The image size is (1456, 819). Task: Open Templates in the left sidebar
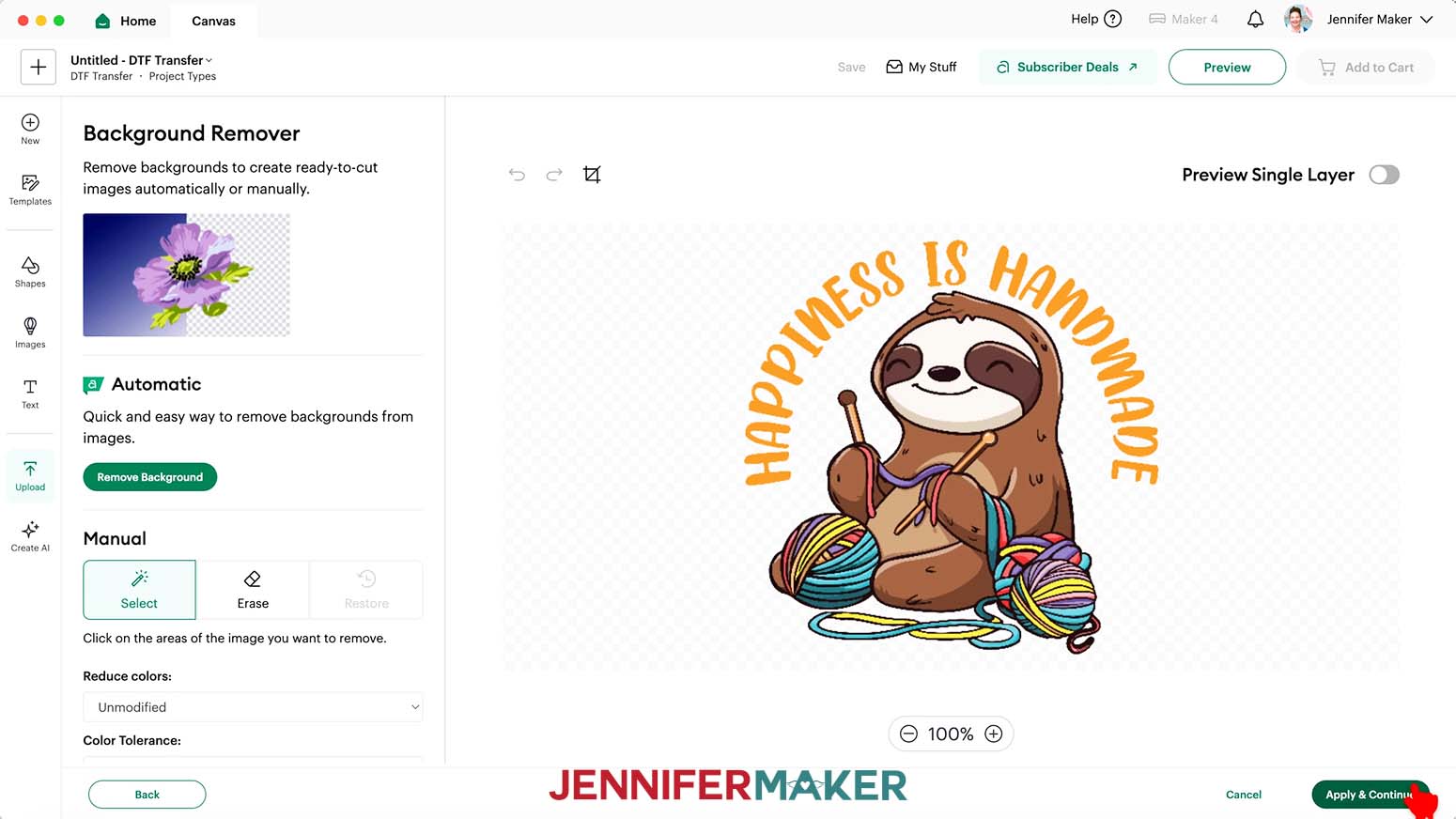[x=30, y=190]
